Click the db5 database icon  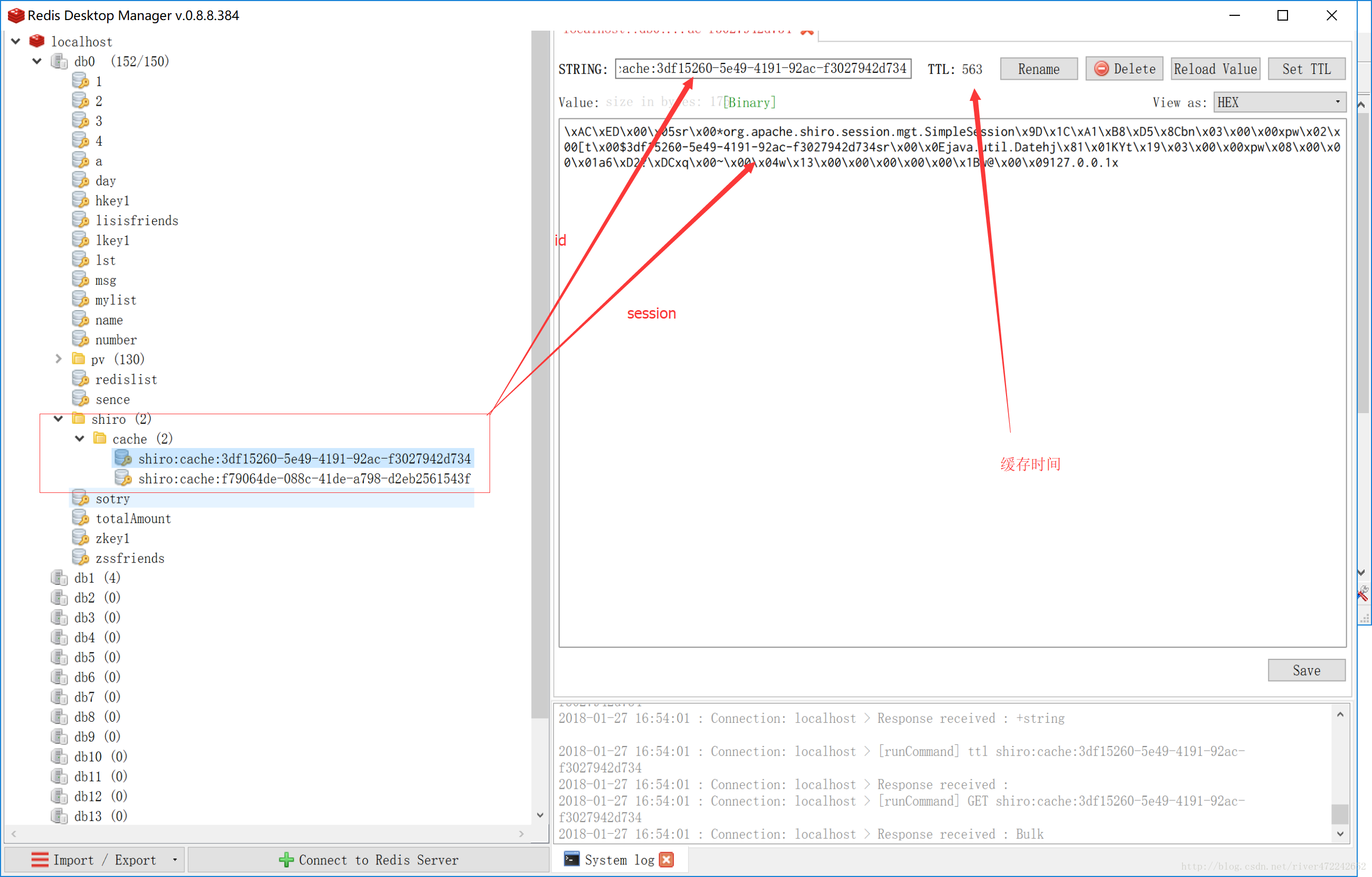(59, 657)
